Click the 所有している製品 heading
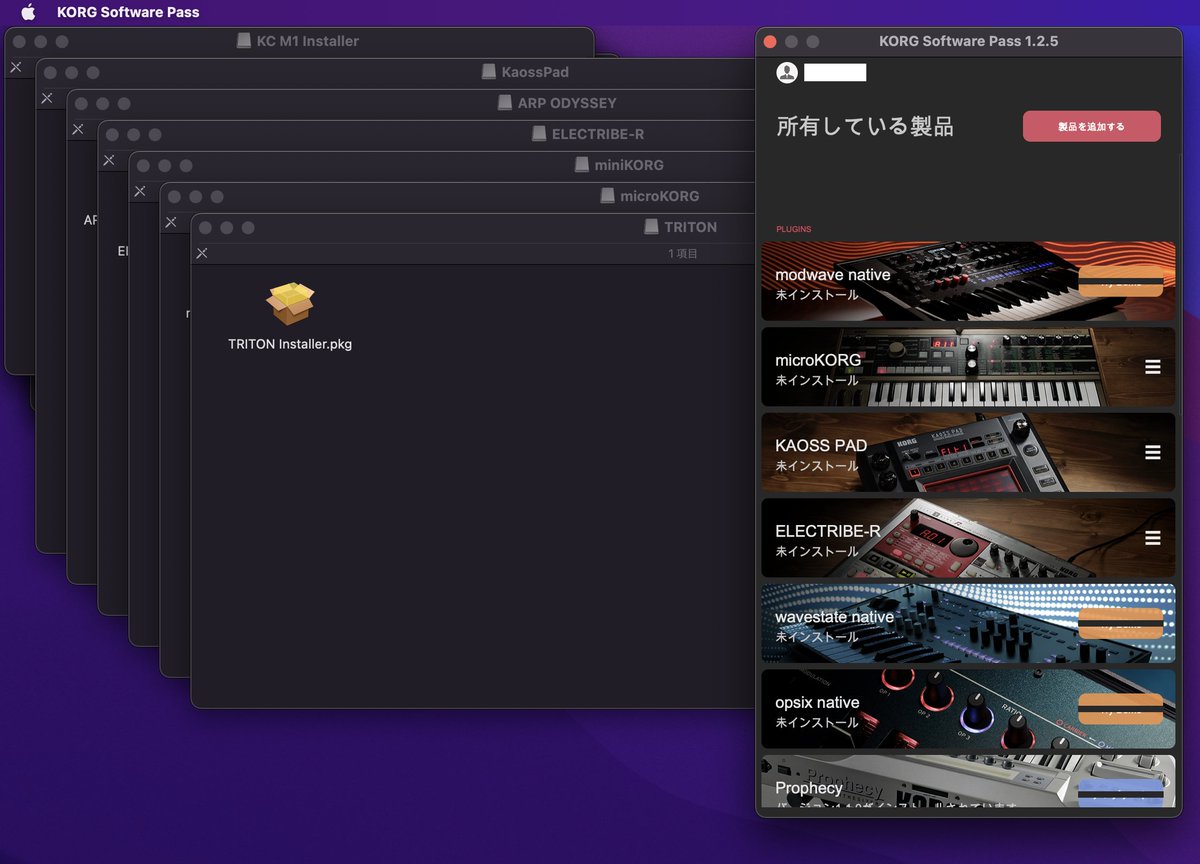1200x864 pixels. tap(865, 126)
